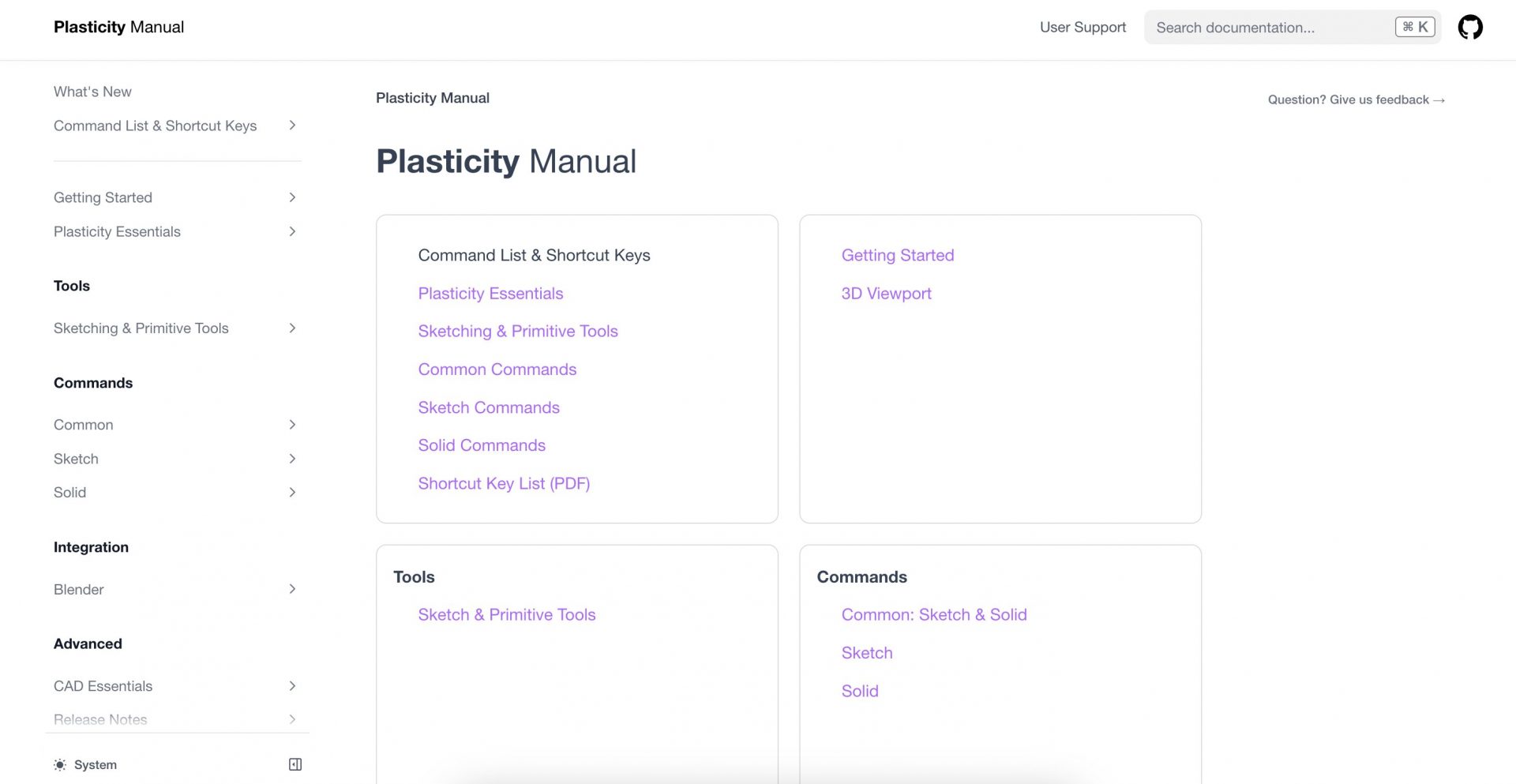
Task: Open Common: Sketch & Solid link
Action: click(x=933, y=614)
